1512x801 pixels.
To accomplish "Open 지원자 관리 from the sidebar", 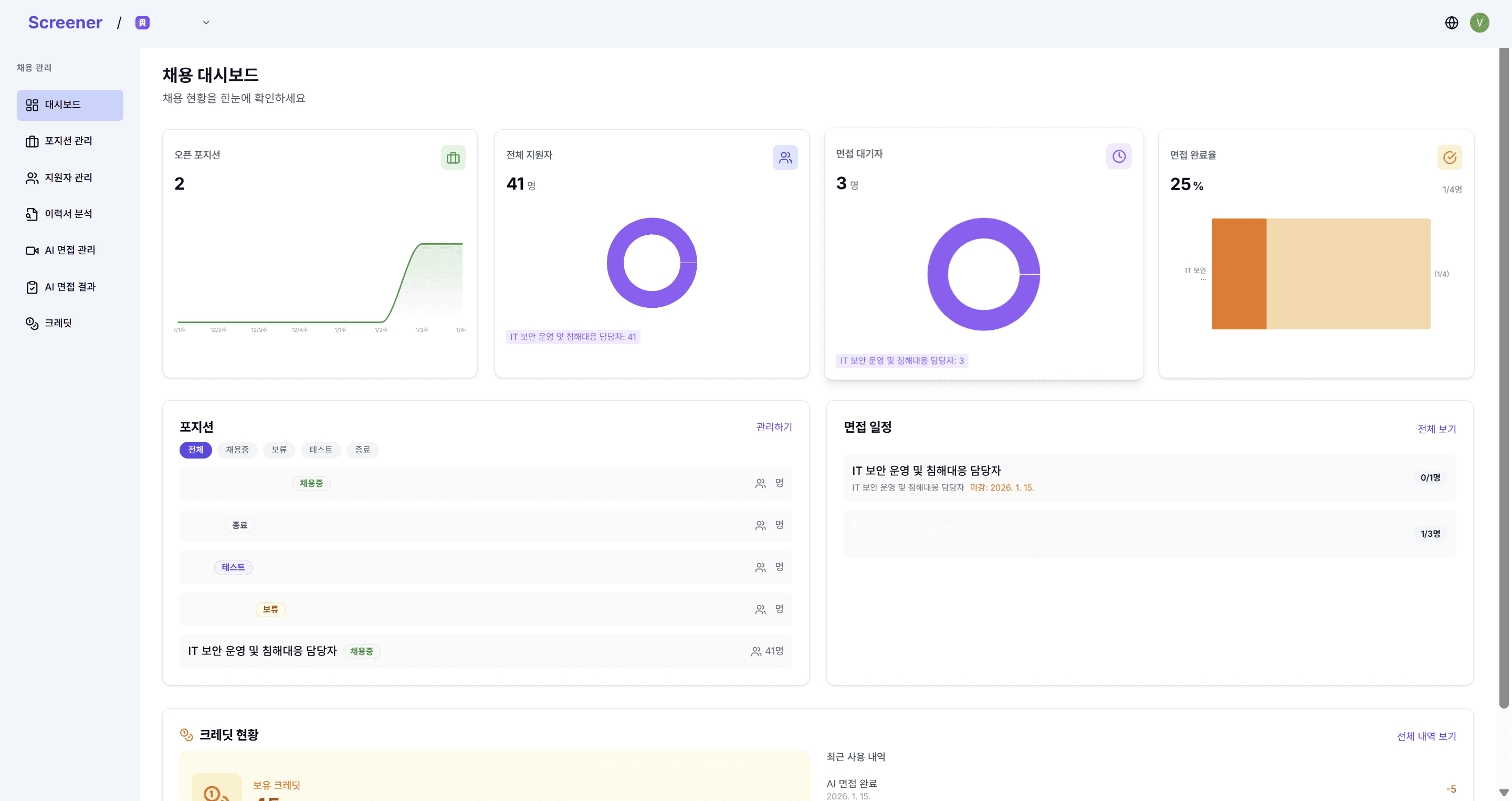I will click(x=32, y=178).
